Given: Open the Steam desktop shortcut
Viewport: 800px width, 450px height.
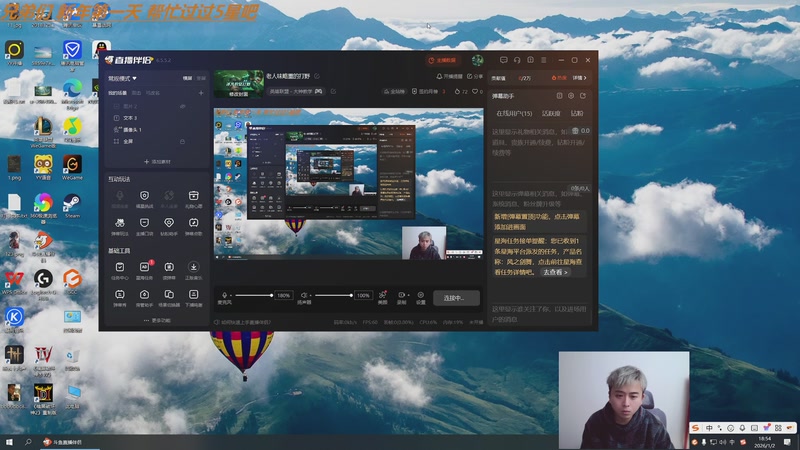Looking at the screenshot, I should pos(72,206).
